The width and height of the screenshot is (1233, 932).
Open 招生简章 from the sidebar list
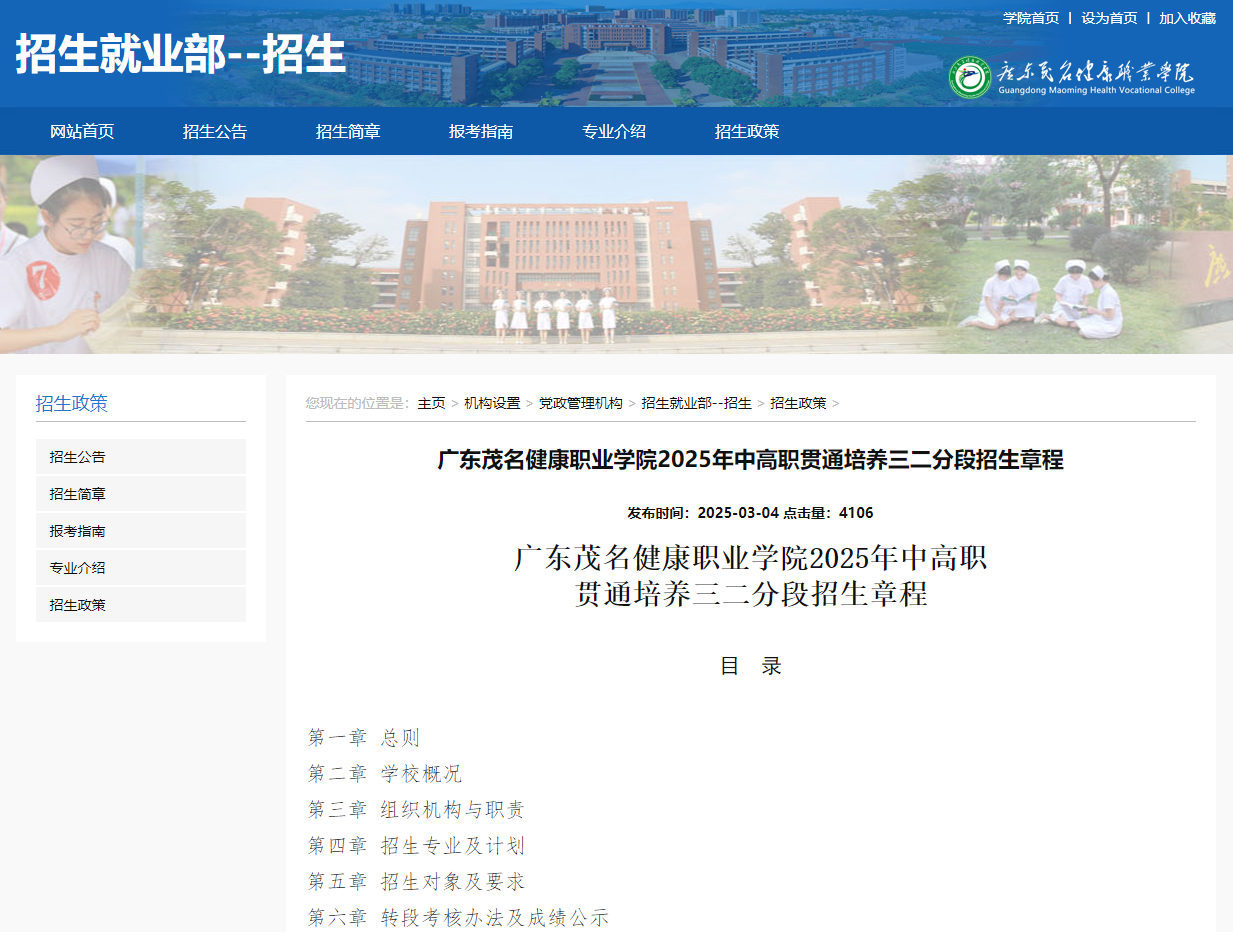[x=78, y=493]
